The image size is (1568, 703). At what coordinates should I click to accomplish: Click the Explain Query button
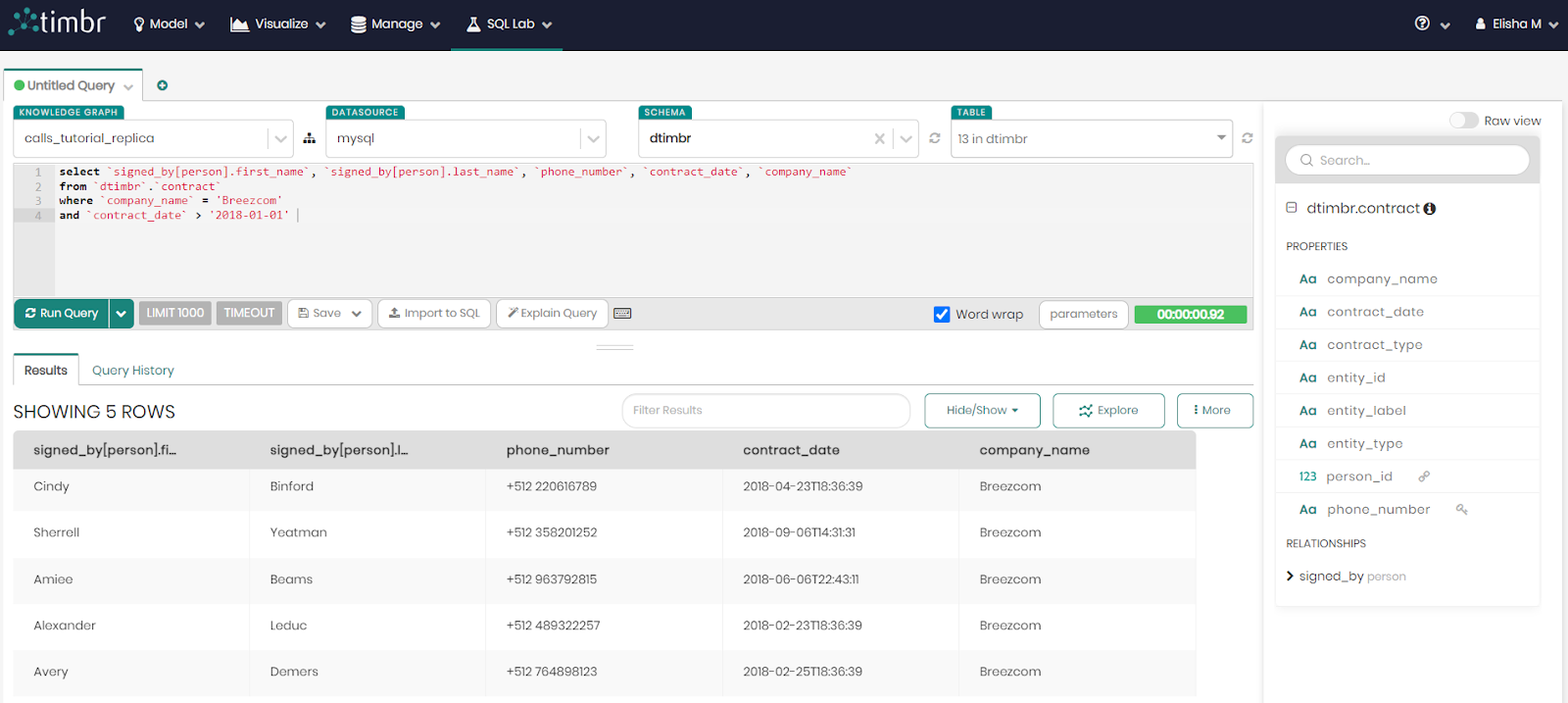tap(553, 314)
